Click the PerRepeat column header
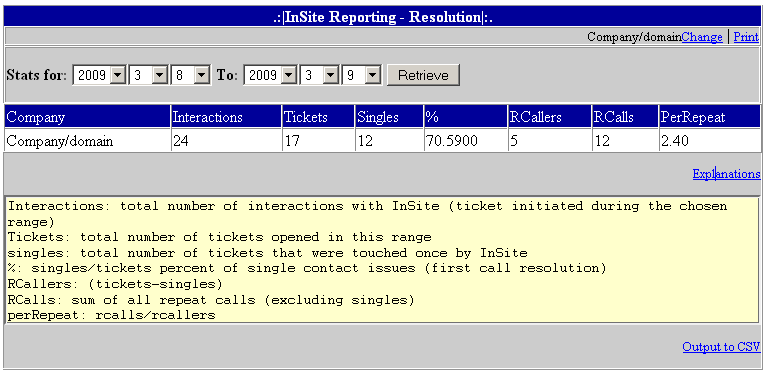Image resolution: width=769 pixels, height=381 pixels. [710, 117]
